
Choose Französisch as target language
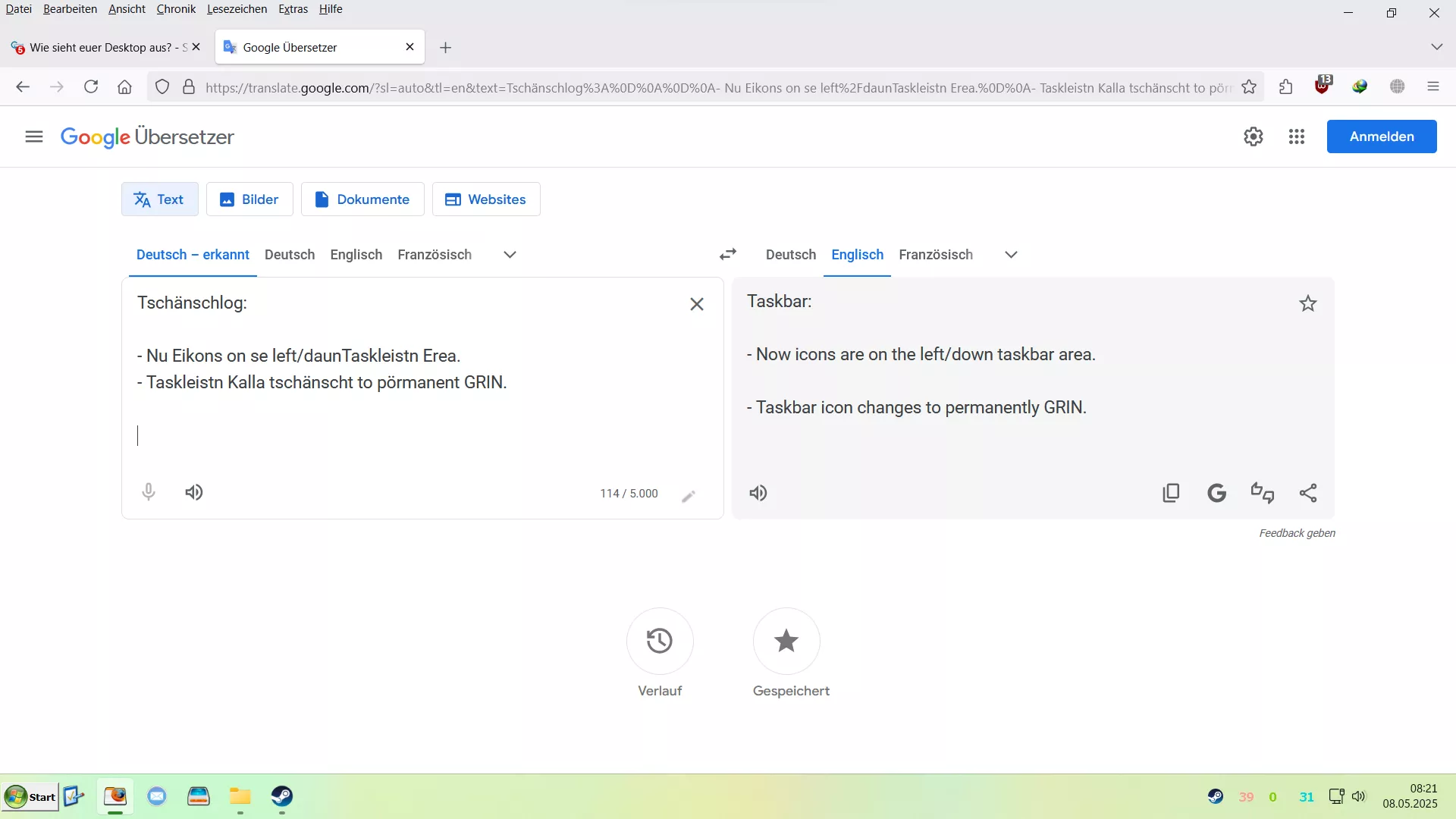pos(936,255)
